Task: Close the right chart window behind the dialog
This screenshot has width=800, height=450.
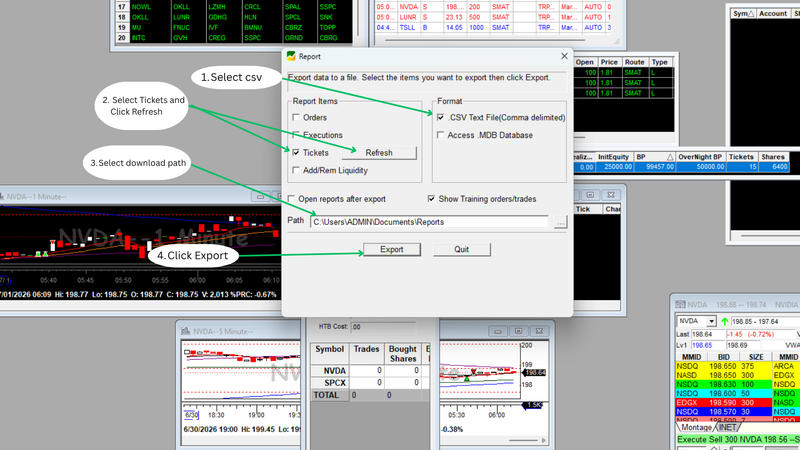Action: click(x=539, y=331)
